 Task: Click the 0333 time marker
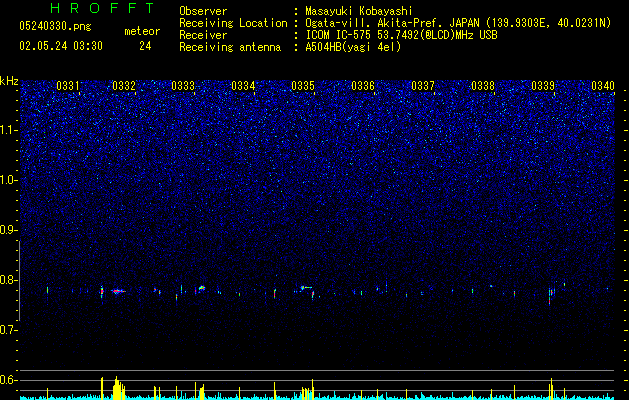tap(183, 85)
